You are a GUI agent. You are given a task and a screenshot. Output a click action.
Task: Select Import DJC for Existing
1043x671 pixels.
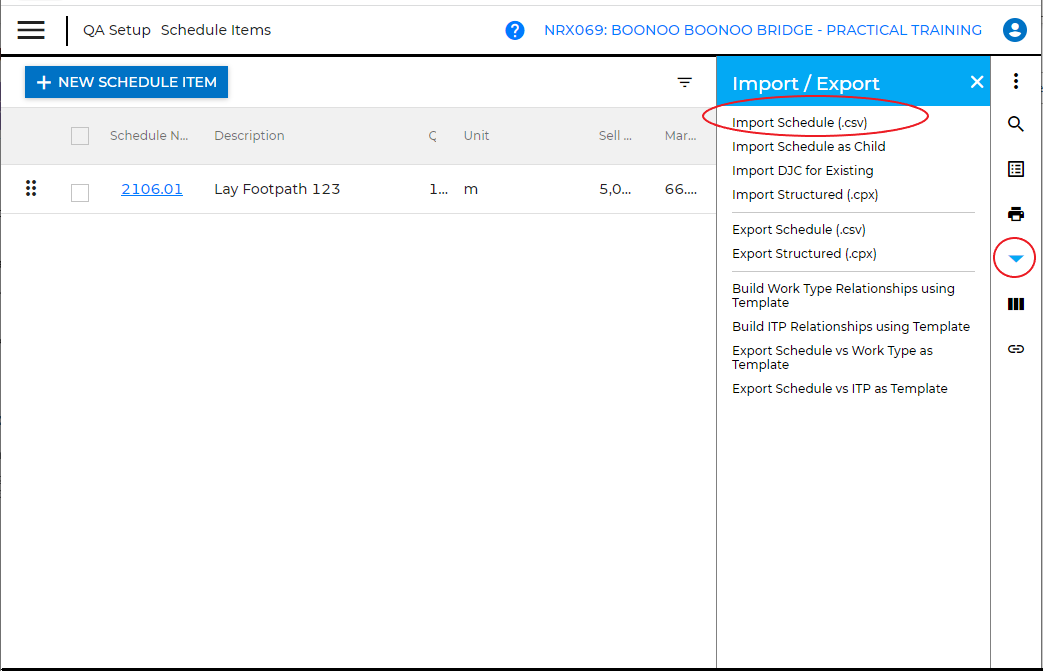tap(803, 170)
